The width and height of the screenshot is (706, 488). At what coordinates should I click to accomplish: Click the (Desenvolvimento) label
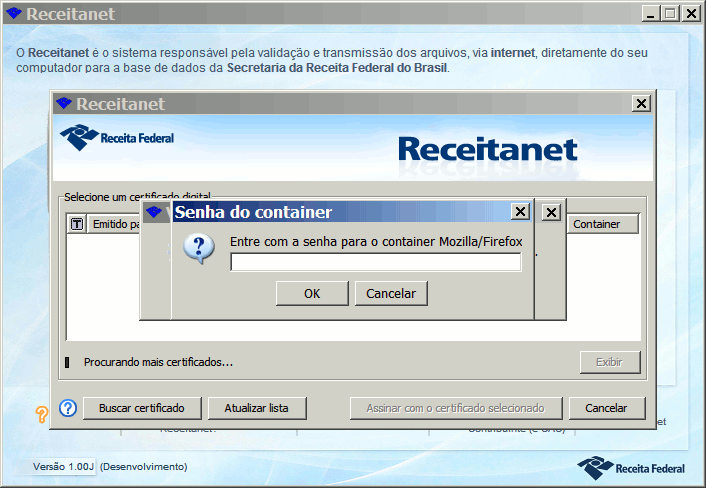coord(144,466)
